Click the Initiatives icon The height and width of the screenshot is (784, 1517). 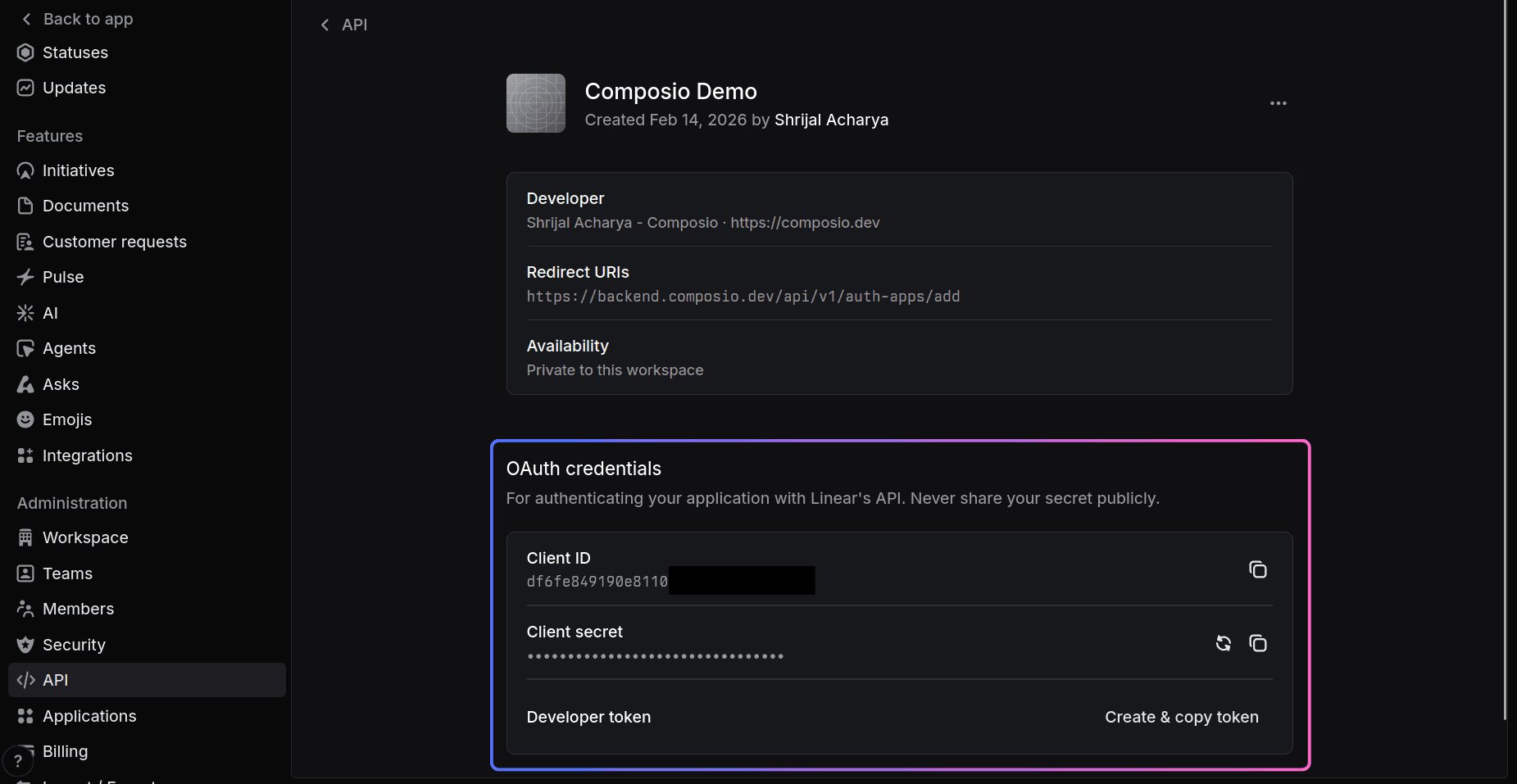tap(25, 170)
